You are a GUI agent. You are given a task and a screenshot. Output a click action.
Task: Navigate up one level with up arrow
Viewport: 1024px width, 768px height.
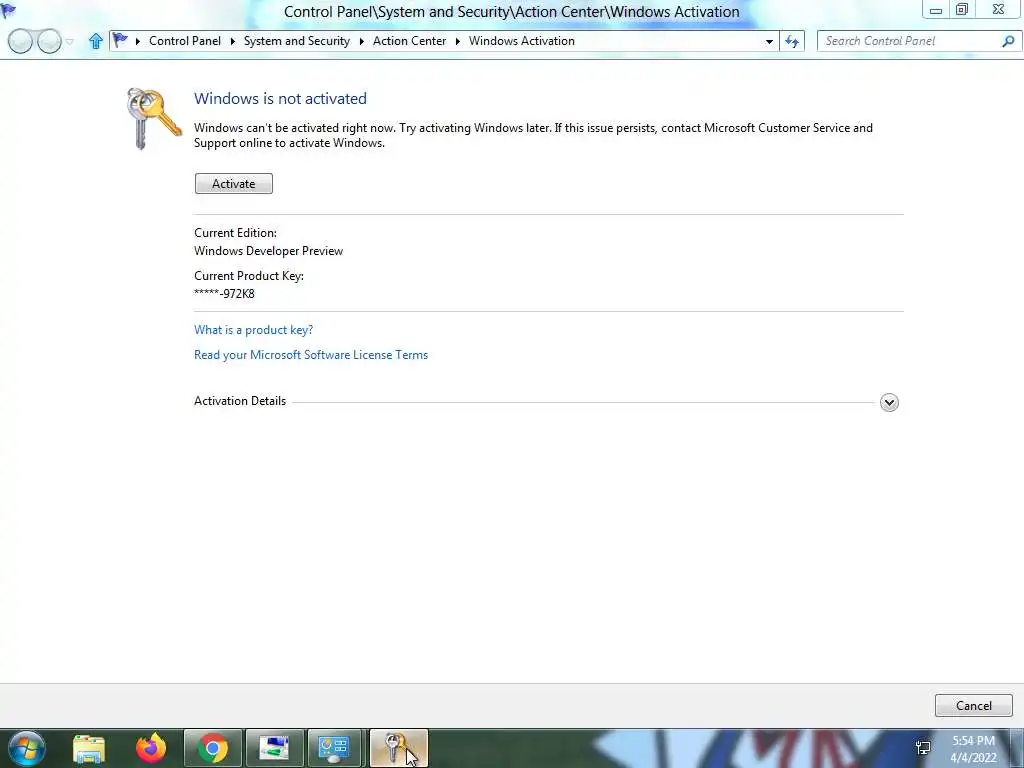tap(96, 41)
